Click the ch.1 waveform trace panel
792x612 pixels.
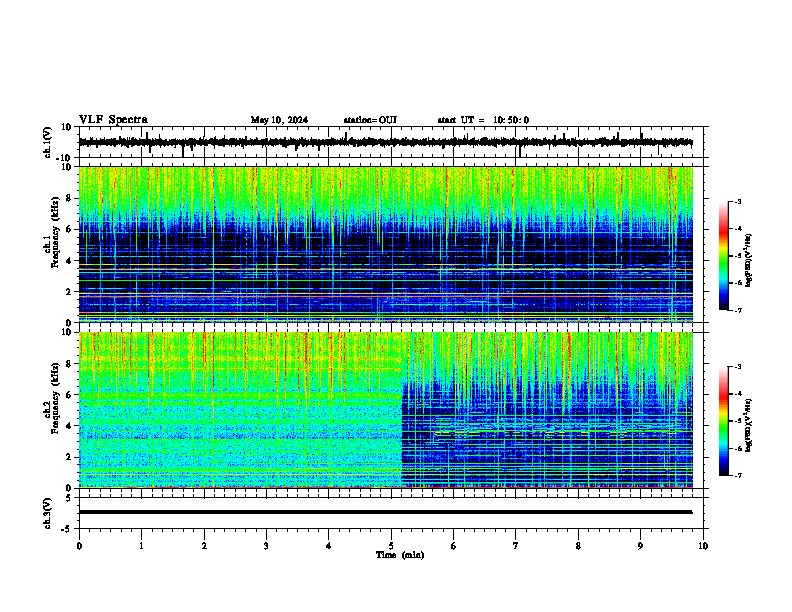click(393, 142)
